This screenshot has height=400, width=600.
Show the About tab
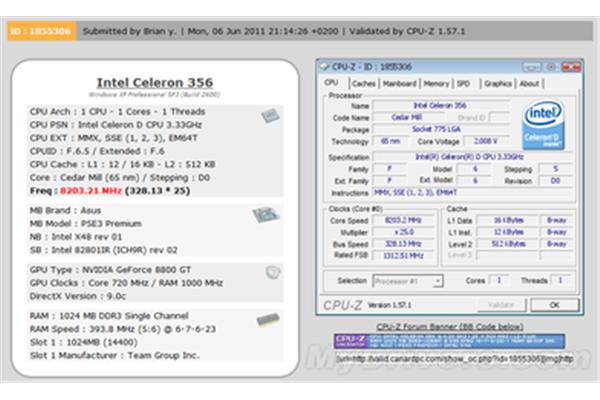pos(529,83)
